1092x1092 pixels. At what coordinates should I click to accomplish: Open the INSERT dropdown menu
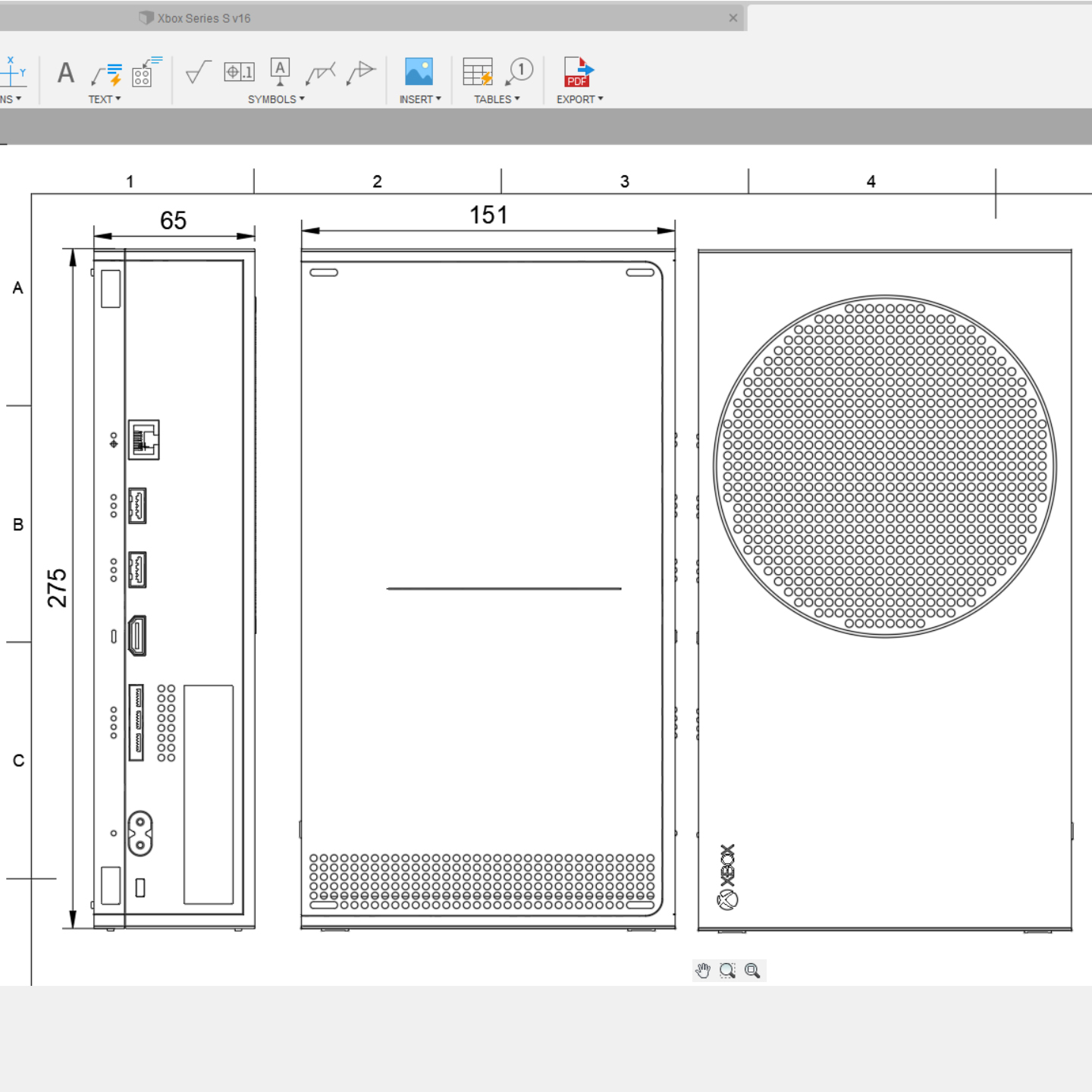pyautogui.click(x=420, y=99)
